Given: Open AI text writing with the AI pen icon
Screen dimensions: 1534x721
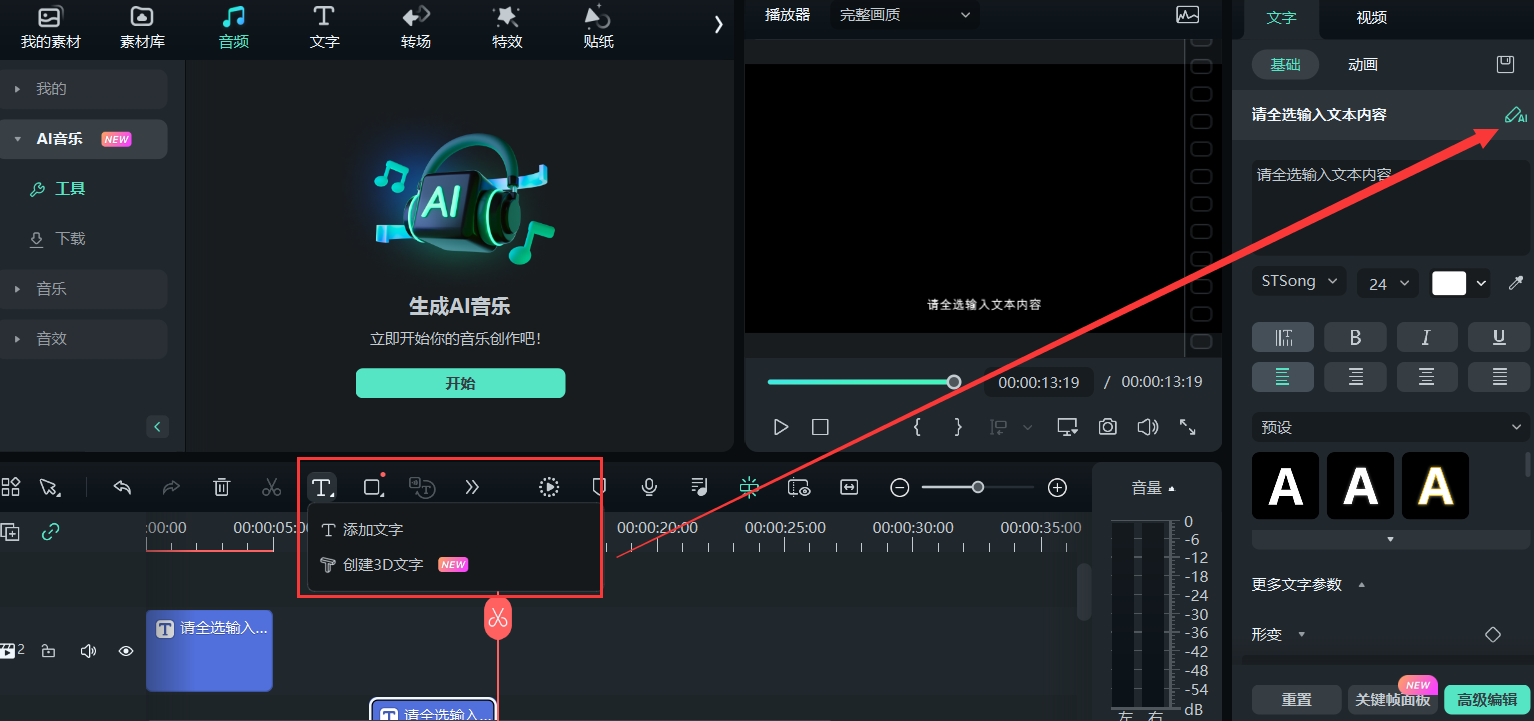Looking at the screenshot, I should (x=1514, y=115).
